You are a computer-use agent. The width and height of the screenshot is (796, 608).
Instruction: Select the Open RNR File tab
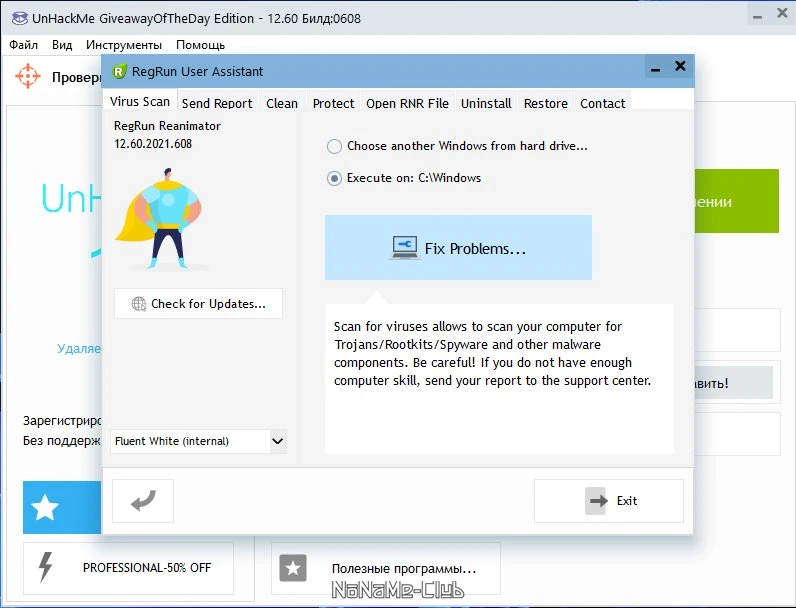tap(408, 103)
